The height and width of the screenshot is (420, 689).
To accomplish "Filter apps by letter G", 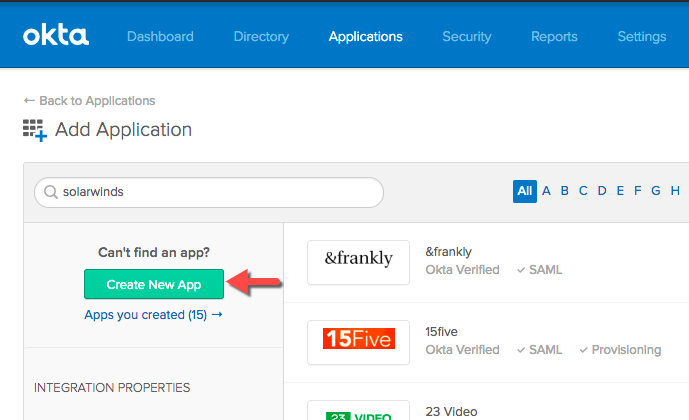I will (x=656, y=191).
